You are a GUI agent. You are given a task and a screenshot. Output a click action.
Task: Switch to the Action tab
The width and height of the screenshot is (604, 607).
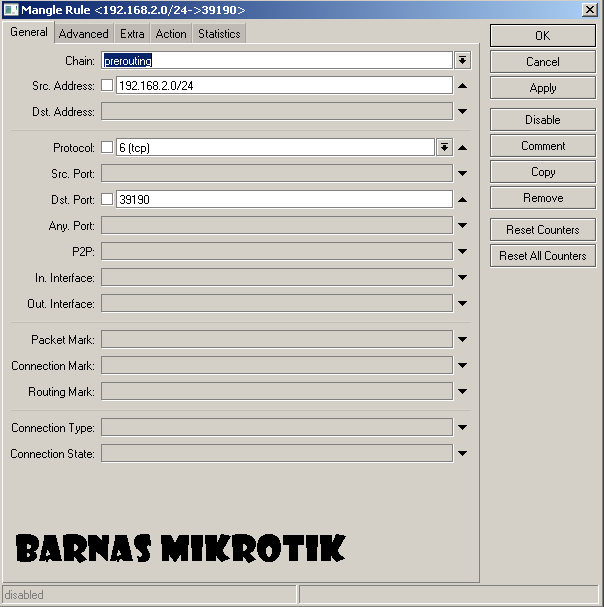pyautogui.click(x=171, y=34)
